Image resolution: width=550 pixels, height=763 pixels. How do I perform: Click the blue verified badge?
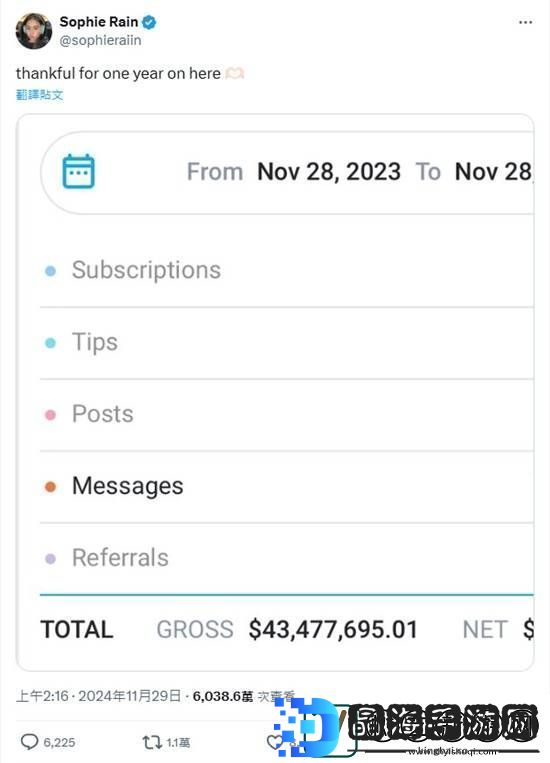[x=149, y=22]
